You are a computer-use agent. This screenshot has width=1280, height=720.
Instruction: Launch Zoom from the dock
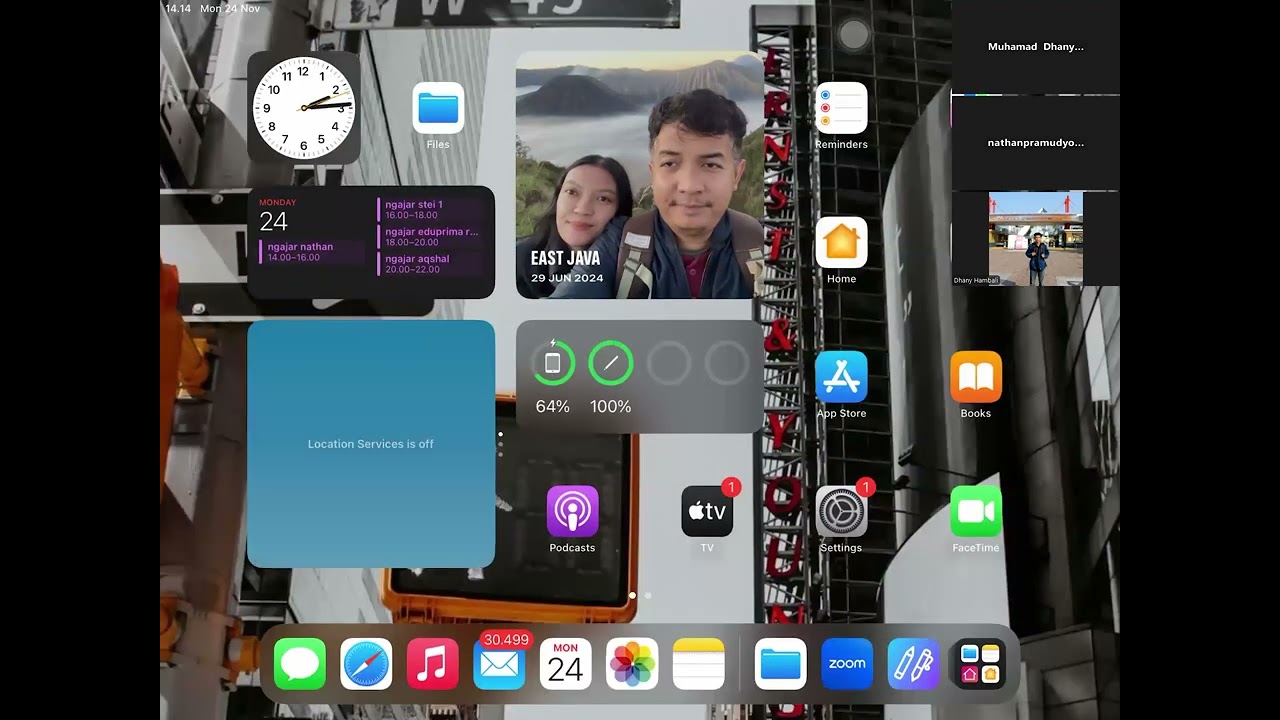[847, 664]
